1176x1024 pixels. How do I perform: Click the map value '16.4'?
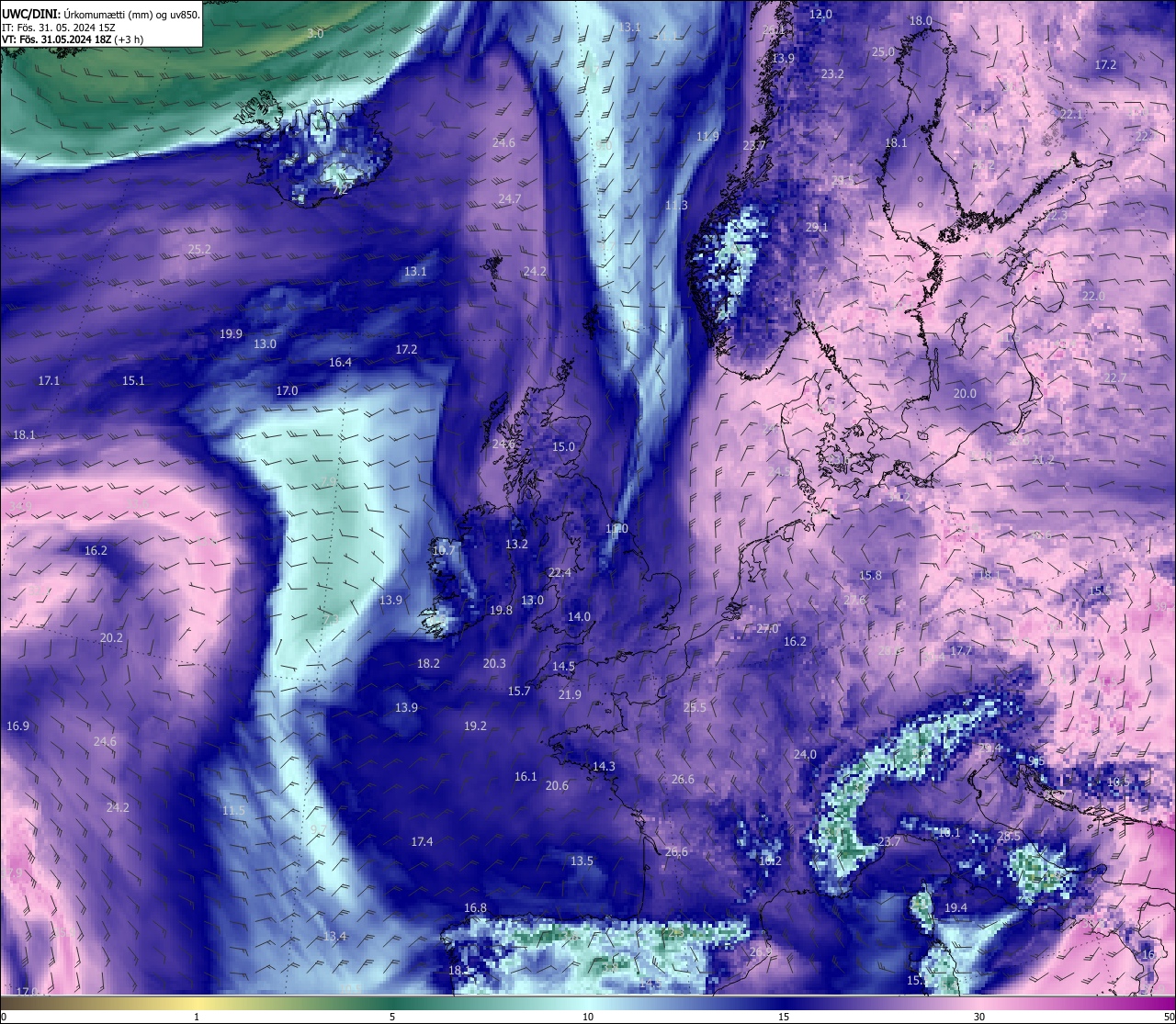click(x=340, y=362)
